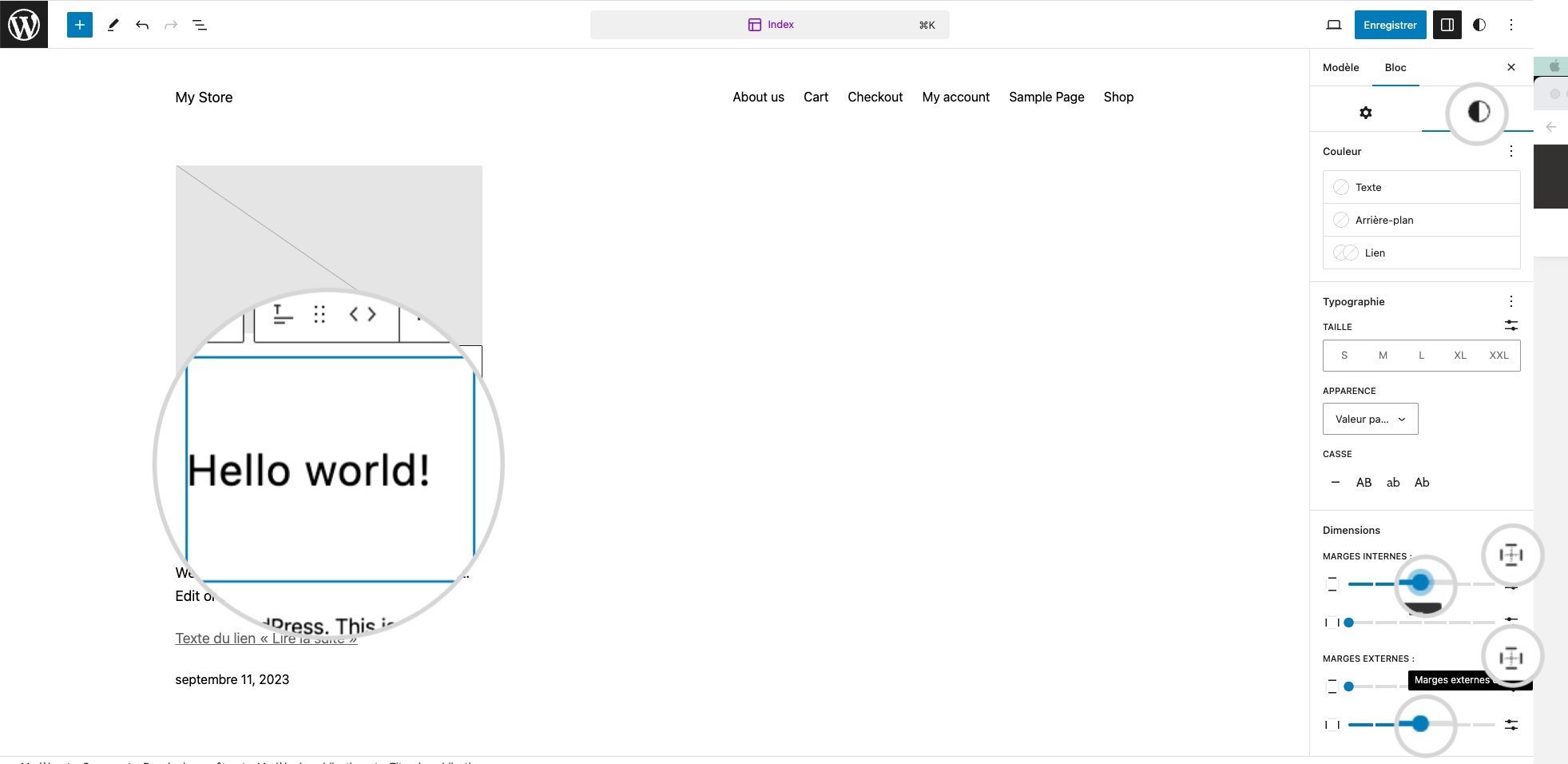Open the block Styles half-circle tab
The image size is (1568, 764).
1479,112
